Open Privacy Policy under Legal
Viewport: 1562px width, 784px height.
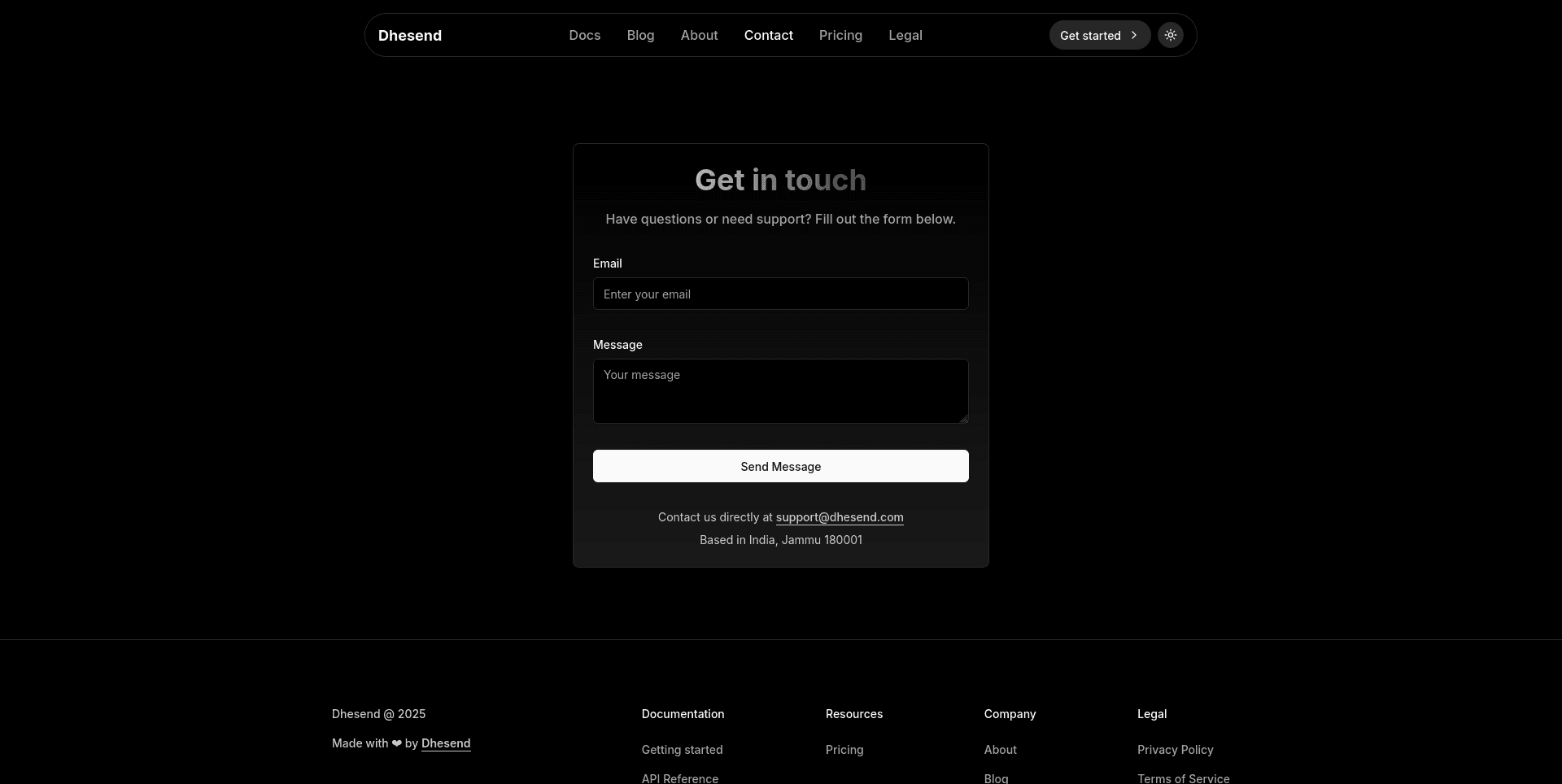pos(1175,749)
